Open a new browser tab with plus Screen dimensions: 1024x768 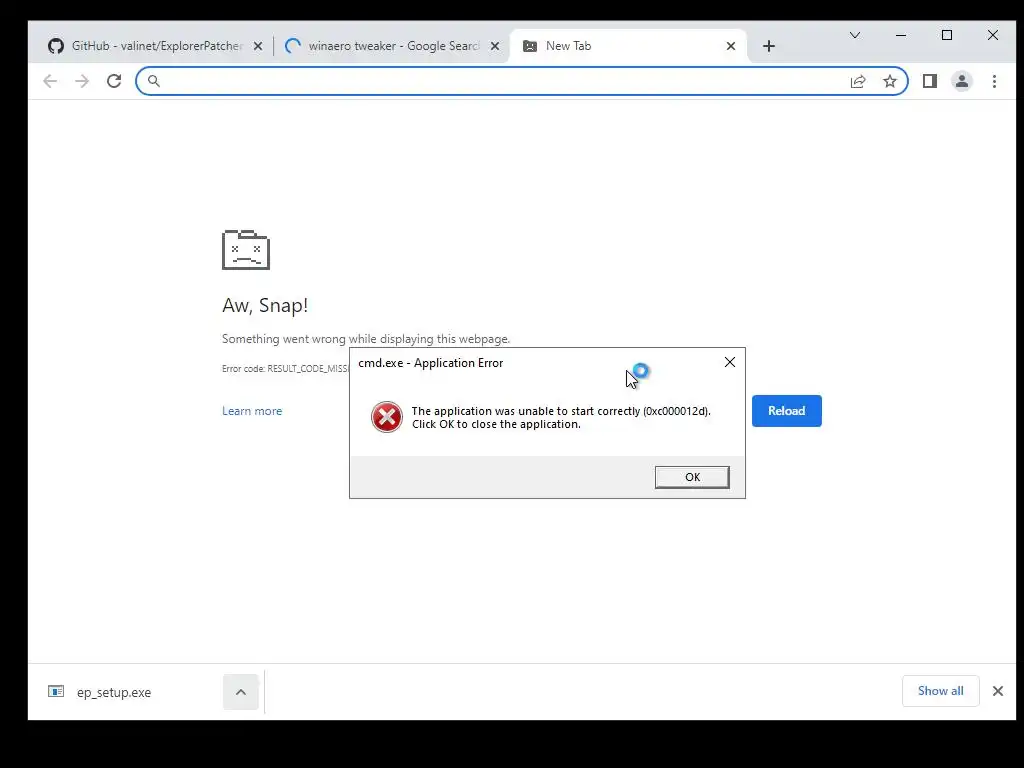769,46
